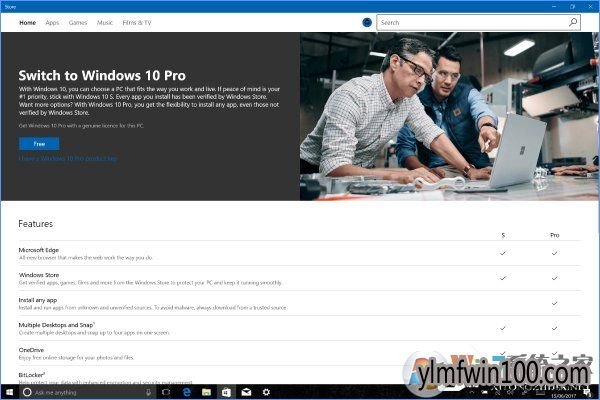Viewport: 600px width, 400px height.
Task: Click 'Multiple Desktops and Snap' feature title
Action: pos(56,325)
